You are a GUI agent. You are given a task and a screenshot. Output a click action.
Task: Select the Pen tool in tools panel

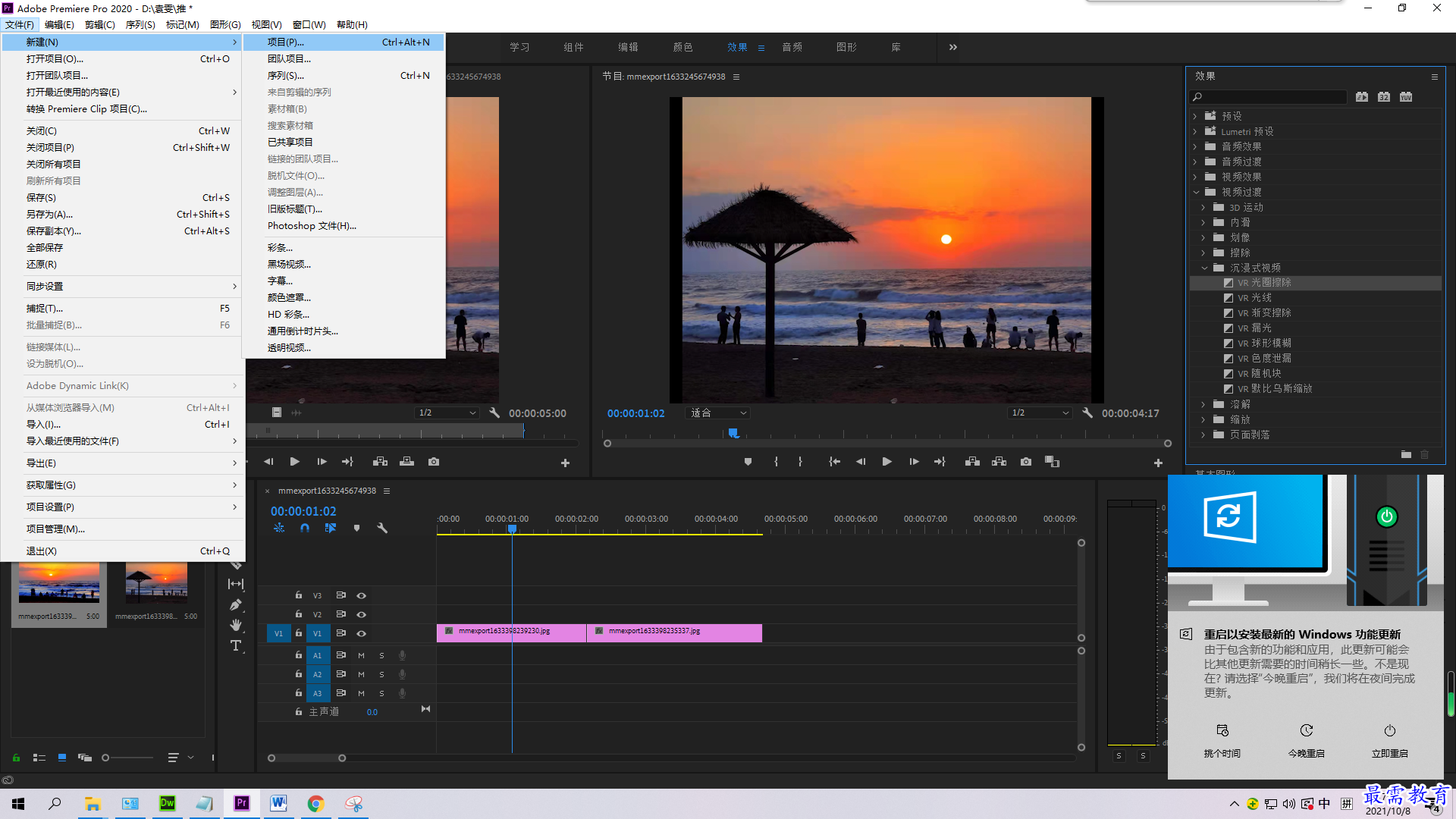coord(236,604)
